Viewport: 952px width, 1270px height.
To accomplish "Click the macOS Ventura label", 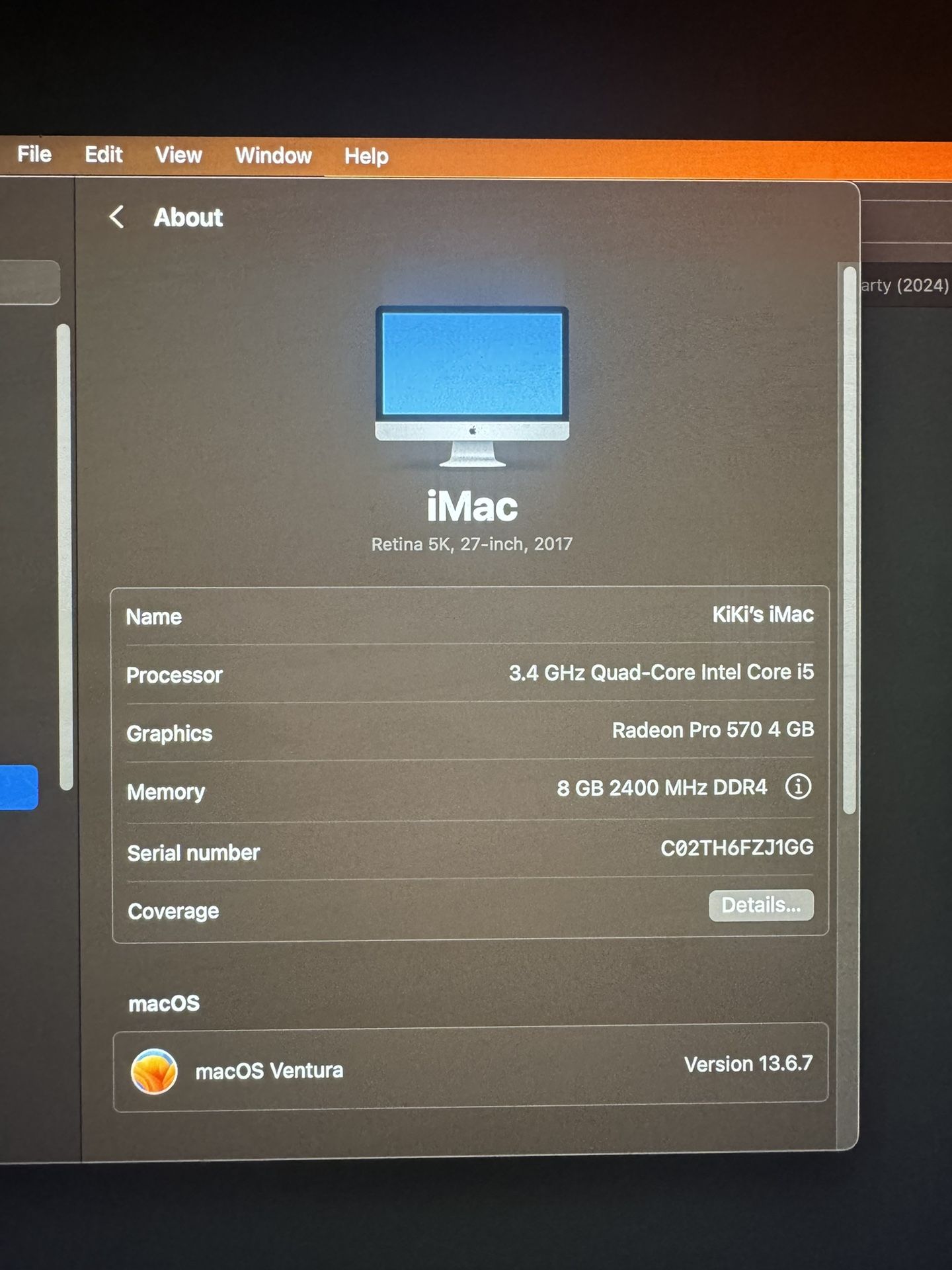I will tap(269, 1071).
